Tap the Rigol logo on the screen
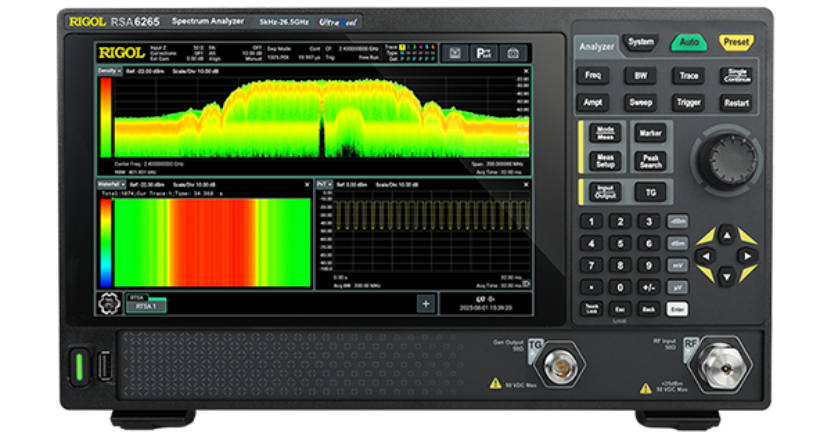Screen dimensions: 831x444 [x=121, y=53]
